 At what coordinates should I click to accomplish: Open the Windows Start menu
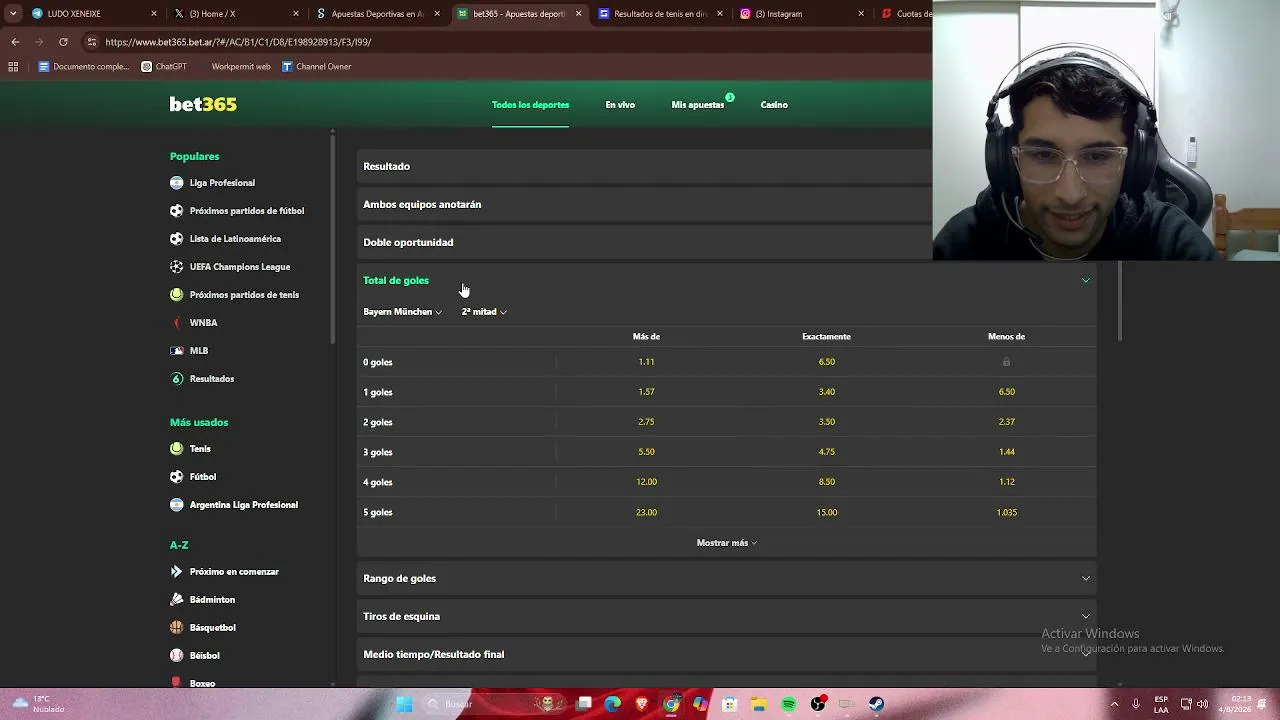(405, 704)
